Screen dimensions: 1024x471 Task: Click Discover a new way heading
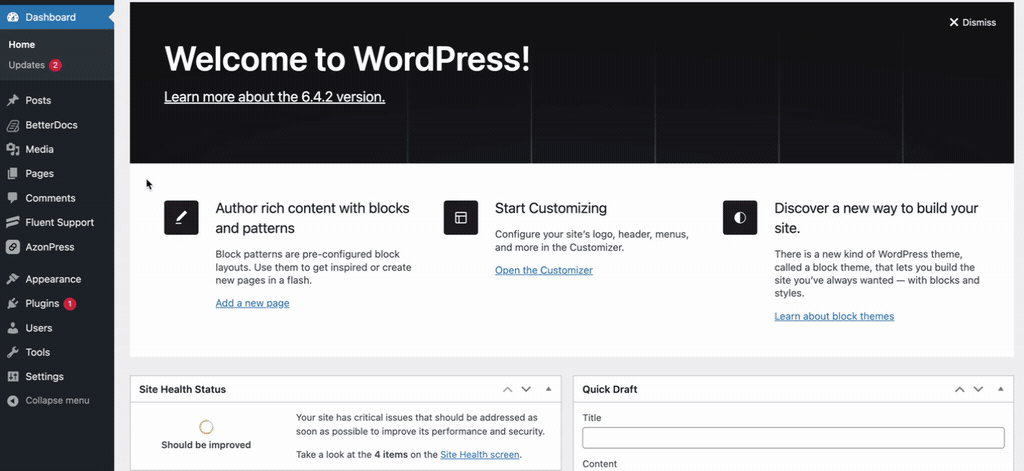pyautogui.click(x=876, y=218)
